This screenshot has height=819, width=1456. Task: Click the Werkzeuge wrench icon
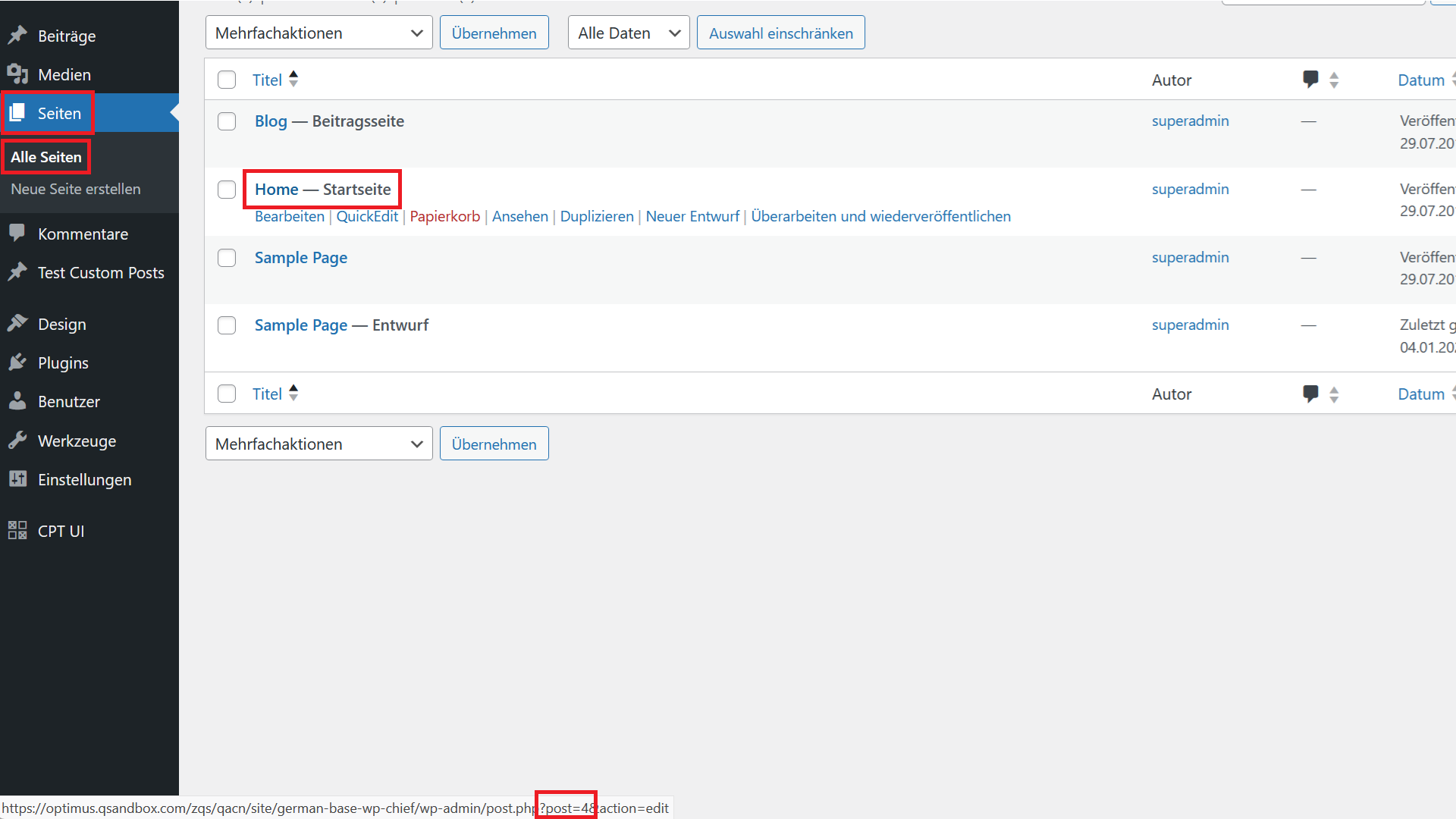17,440
